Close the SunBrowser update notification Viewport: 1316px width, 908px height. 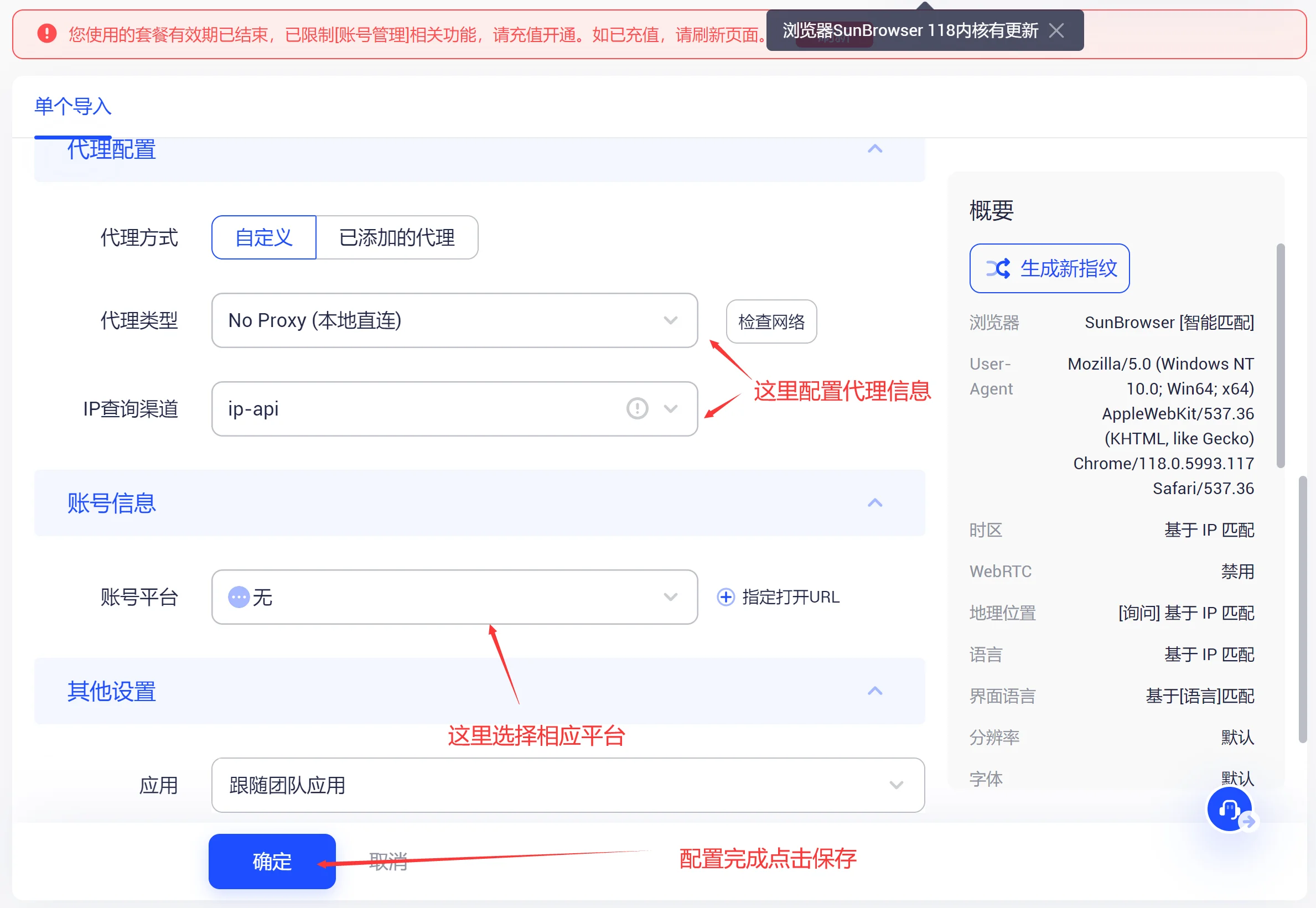pos(1056,30)
